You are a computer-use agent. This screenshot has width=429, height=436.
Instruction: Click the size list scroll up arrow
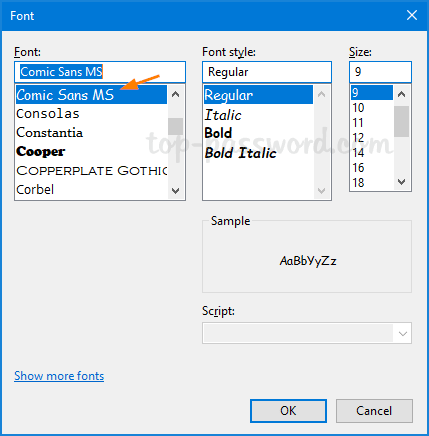(x=402, y=94)
